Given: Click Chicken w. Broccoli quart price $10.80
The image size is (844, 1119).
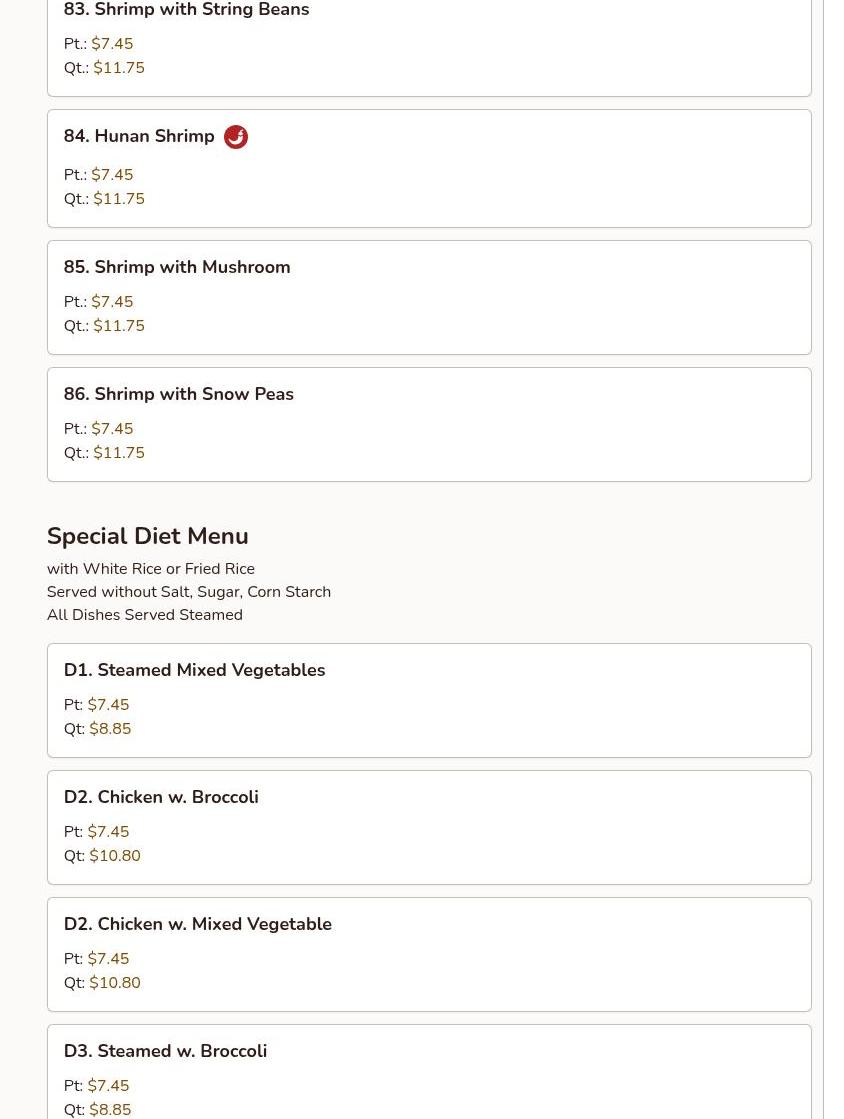Looking at the screenshot, I should tap(114, 856).
